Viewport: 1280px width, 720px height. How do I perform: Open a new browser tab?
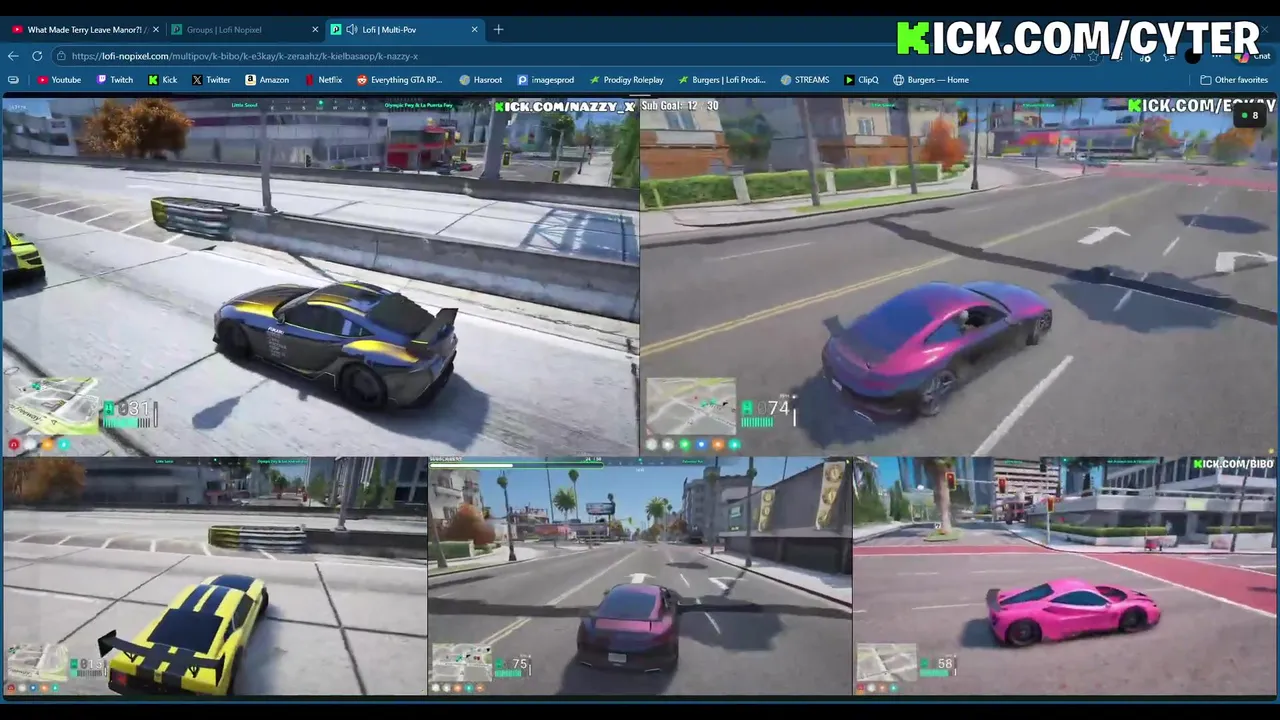[x=498, y=30]
